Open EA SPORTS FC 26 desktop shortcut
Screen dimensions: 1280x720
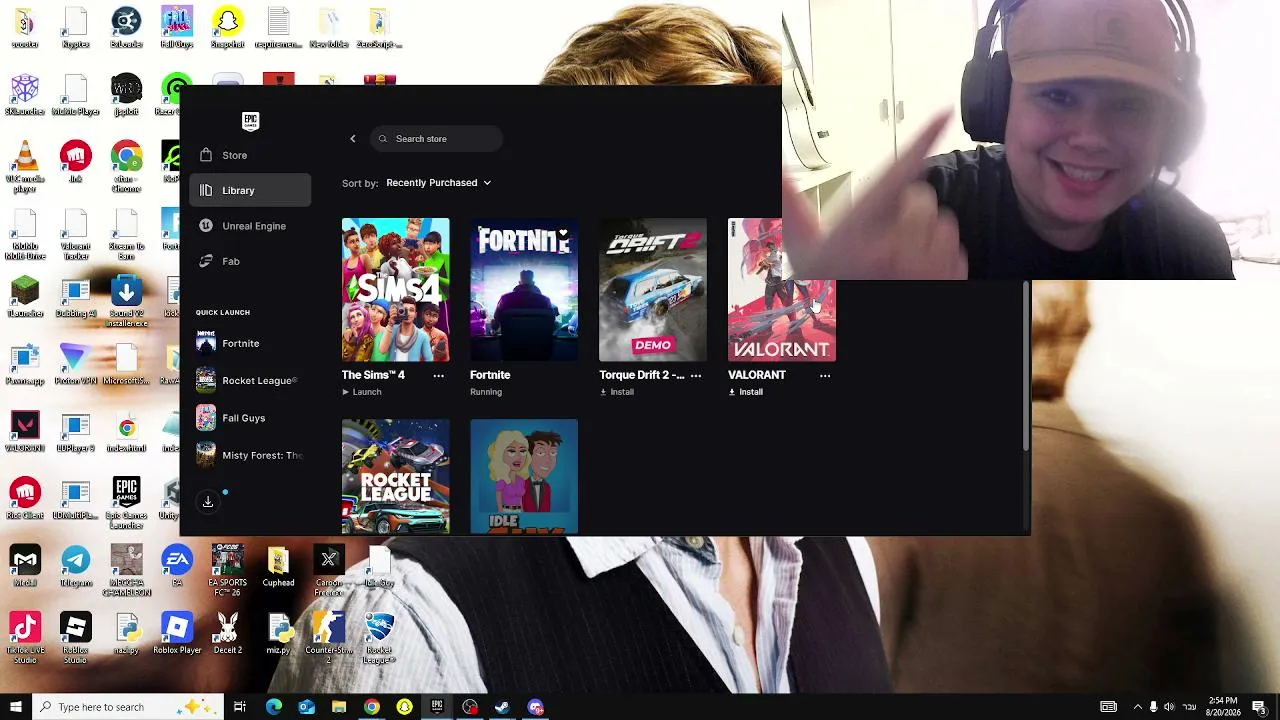pos(227,570)
